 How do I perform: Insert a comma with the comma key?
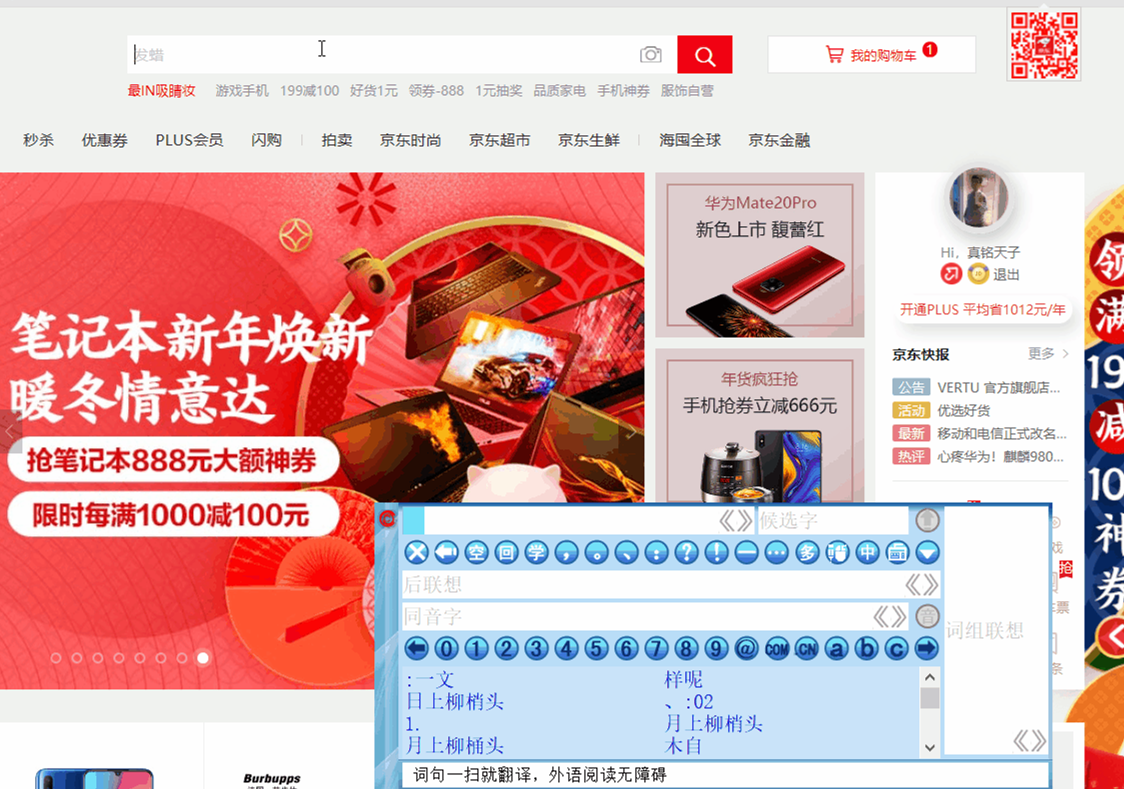tap(566, 553)
